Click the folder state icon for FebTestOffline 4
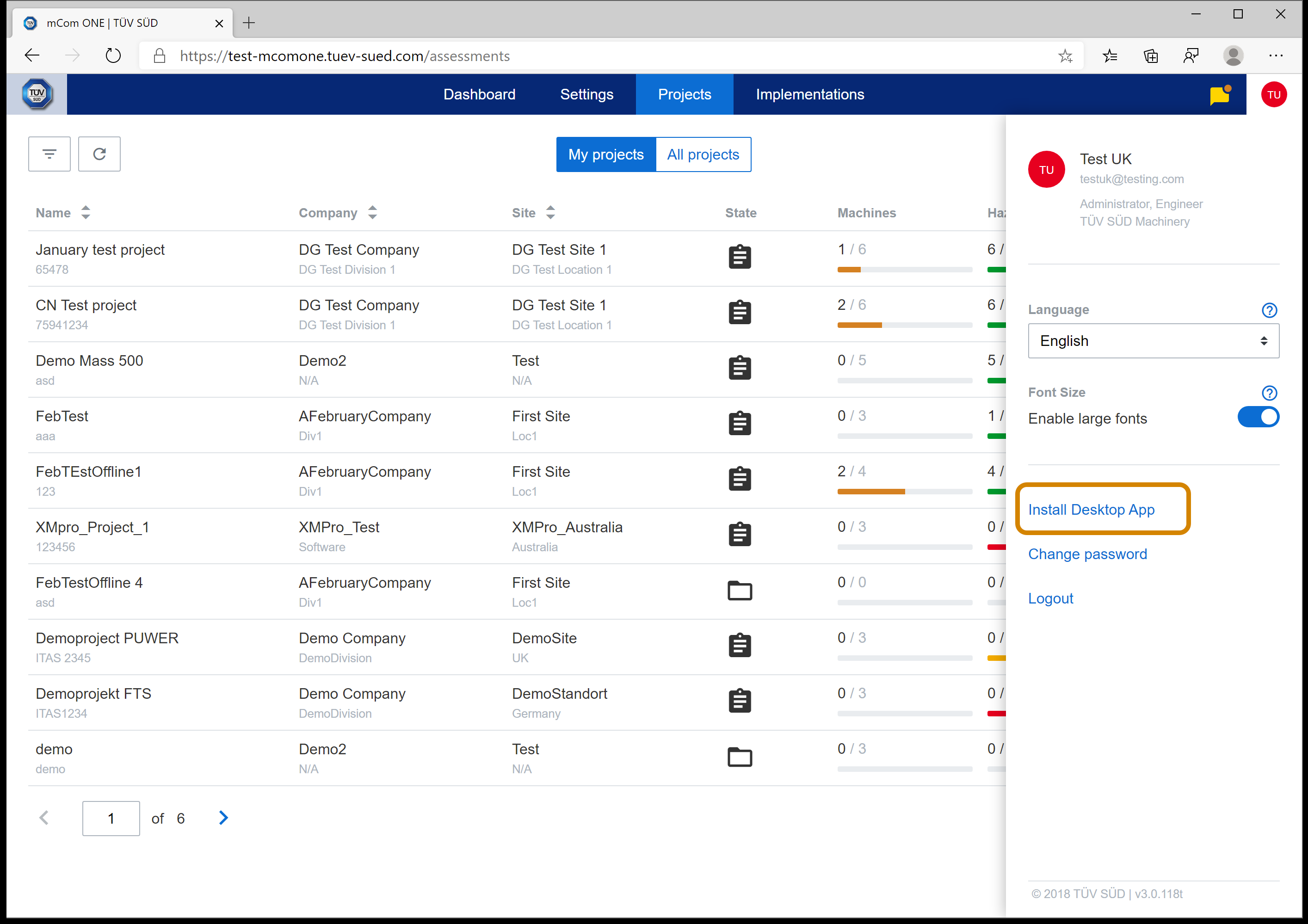The image size is (1308, 924). click(x=740, y=590)
